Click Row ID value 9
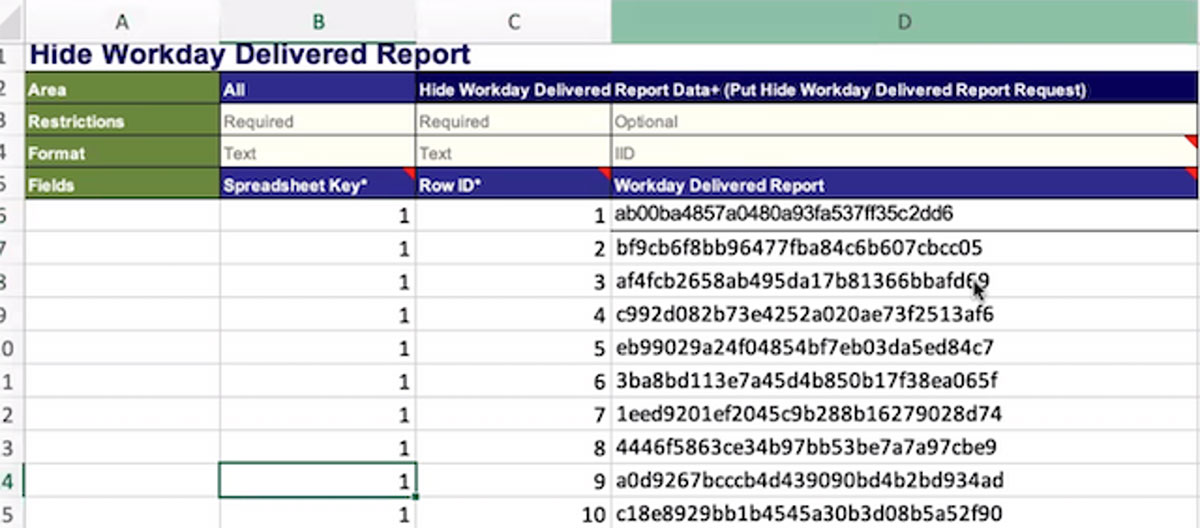 click(513, 481)
